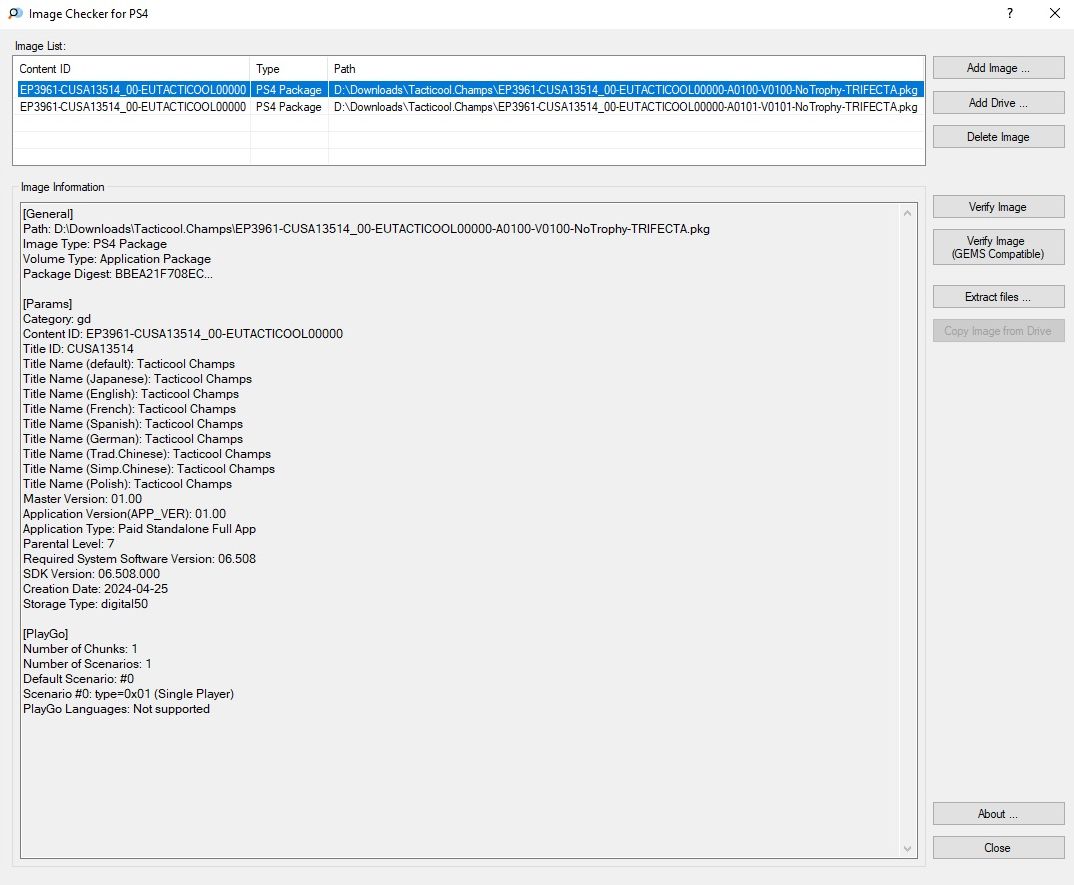Click the Master Version: 01.00 line
Viewport: 1074px width, 885px height.
click(82, 499)
